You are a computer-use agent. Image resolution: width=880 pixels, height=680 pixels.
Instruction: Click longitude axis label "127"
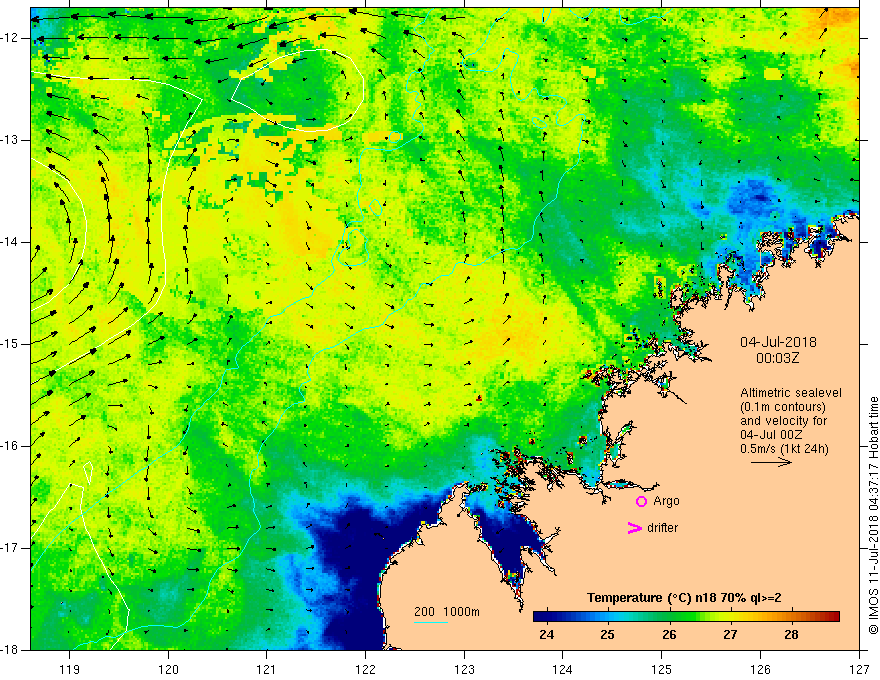pyautogui.click(x=859, y=669)
